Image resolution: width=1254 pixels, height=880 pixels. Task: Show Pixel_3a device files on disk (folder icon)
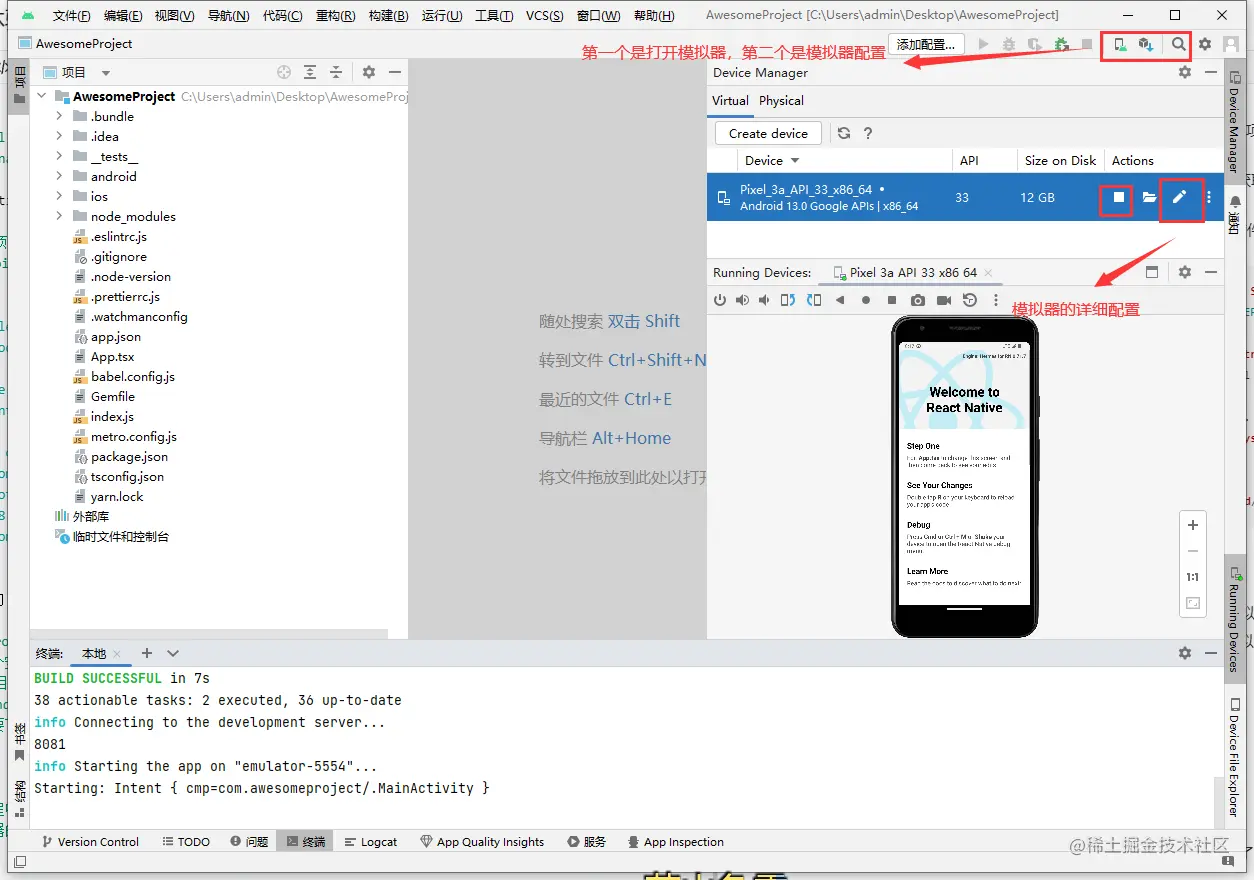[1150, 198]
